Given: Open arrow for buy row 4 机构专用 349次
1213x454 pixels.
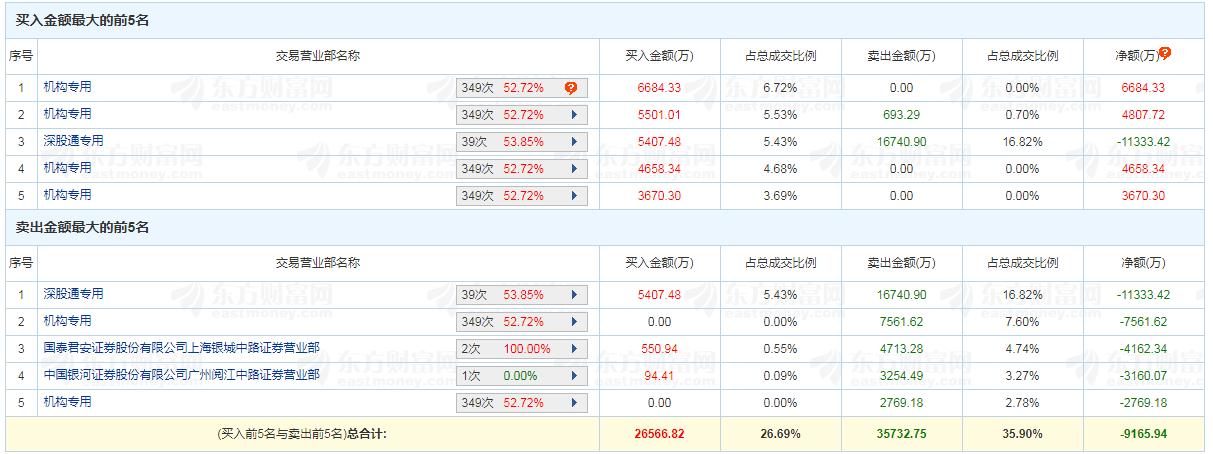Looking at the screenshot, I should [574, 168].
